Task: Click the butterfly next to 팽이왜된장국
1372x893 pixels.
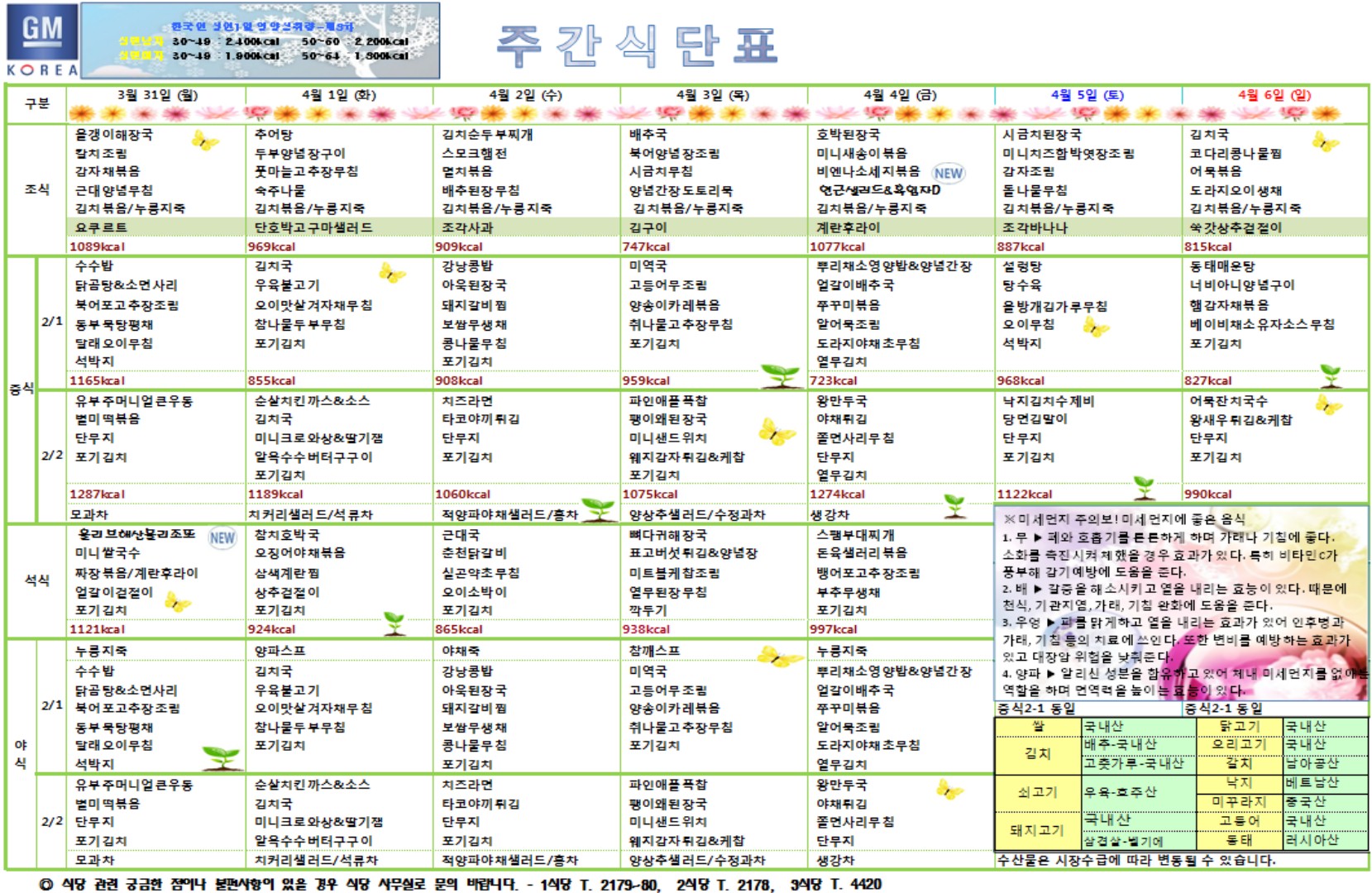Action: point(777,432)
